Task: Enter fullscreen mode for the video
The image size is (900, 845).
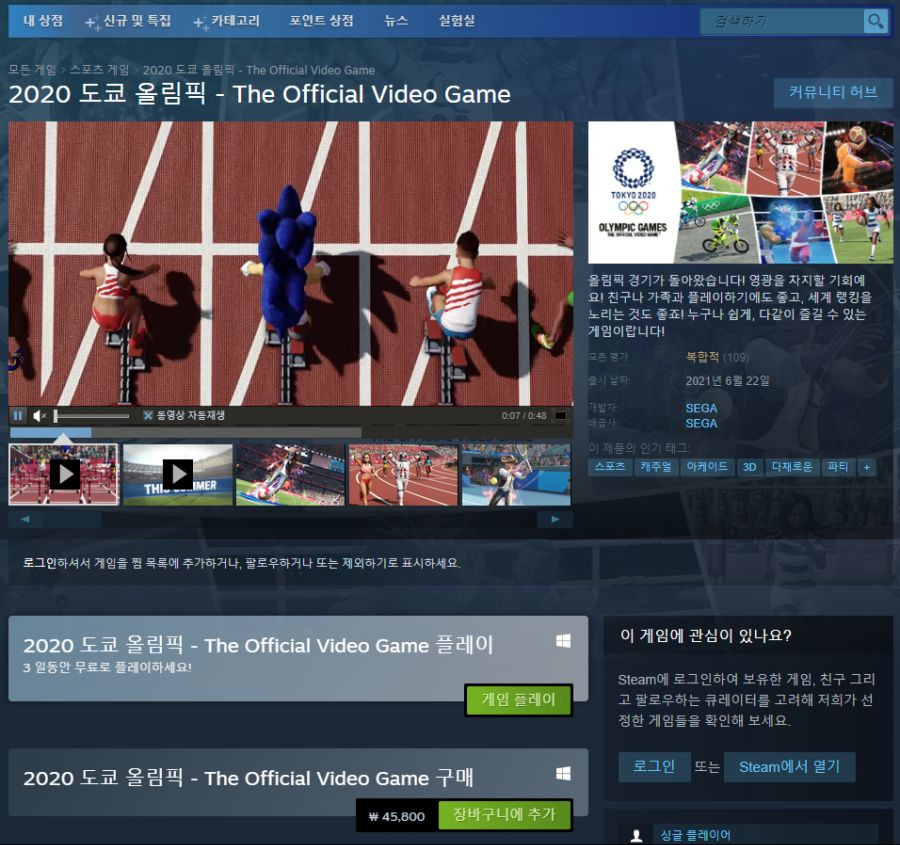Action: [x=561, y=416]
